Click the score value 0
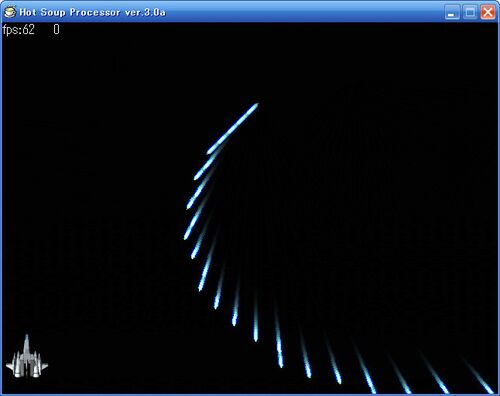The width and height of the screenshot is (500, 396). point(56,30)
